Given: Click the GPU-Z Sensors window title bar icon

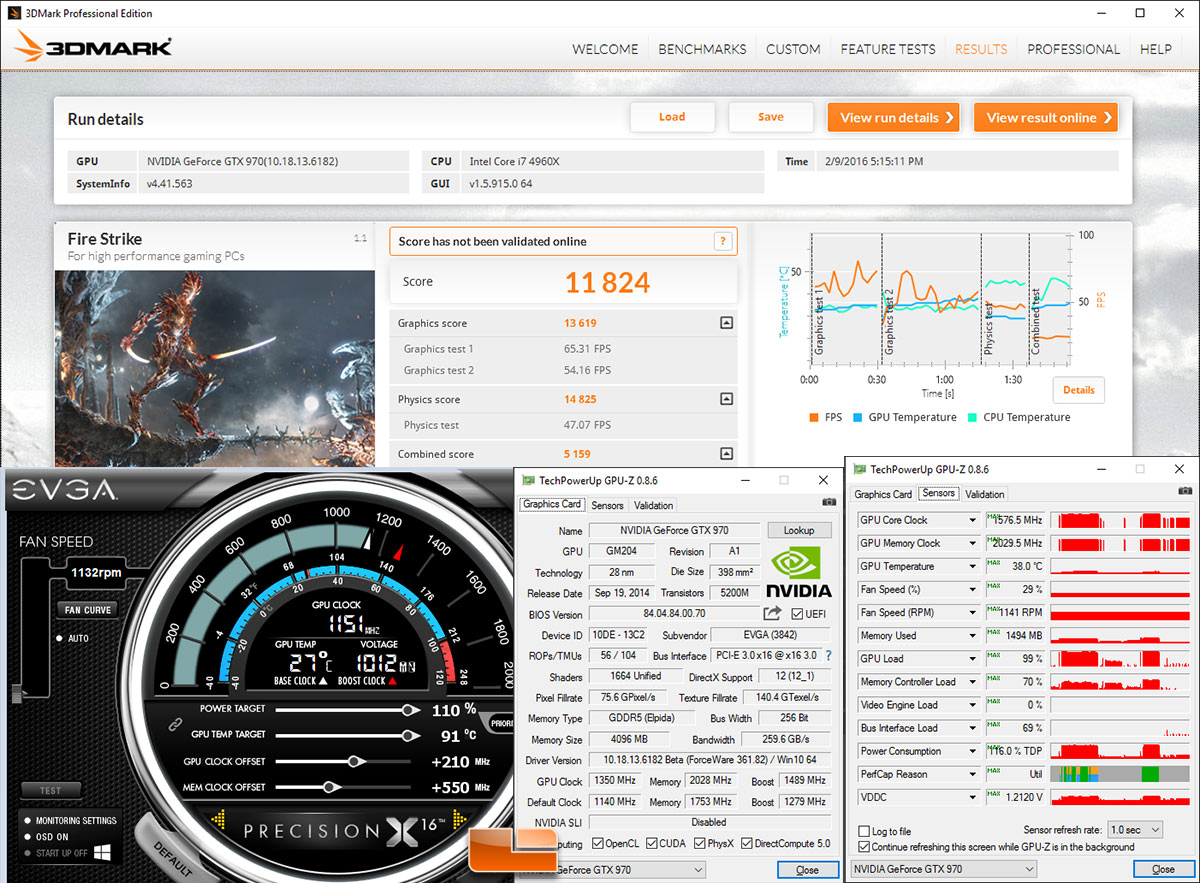Looking at the screenshot, I should [x=859, y=469].
